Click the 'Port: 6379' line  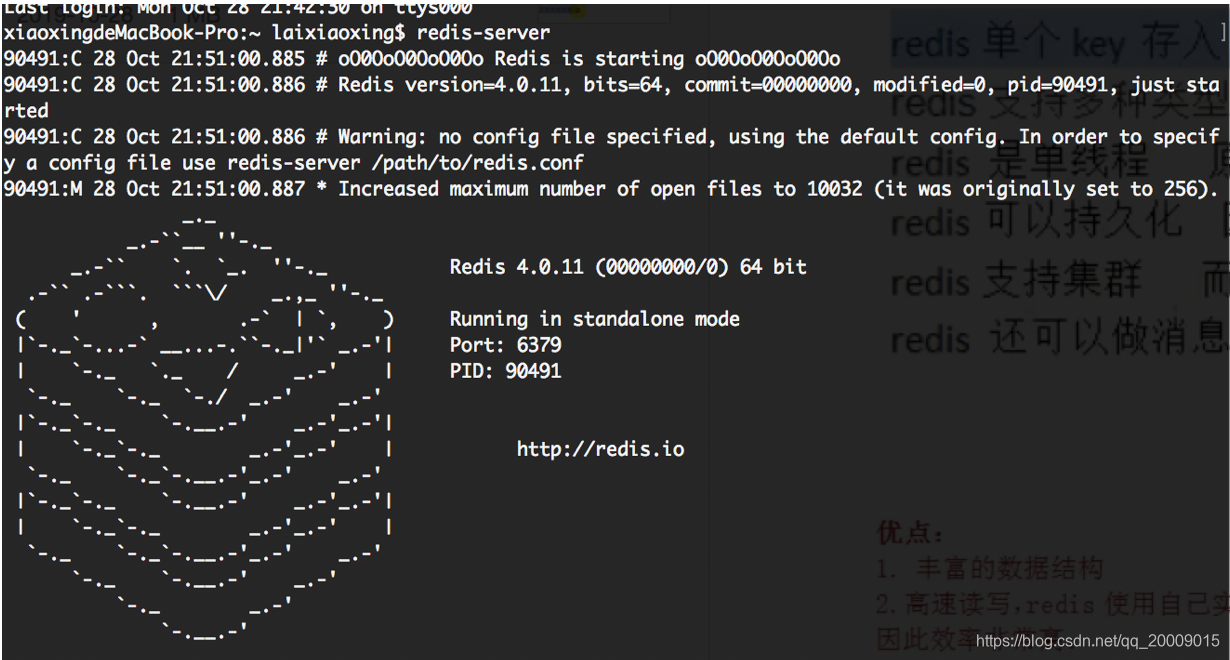(x=505, y=345)
